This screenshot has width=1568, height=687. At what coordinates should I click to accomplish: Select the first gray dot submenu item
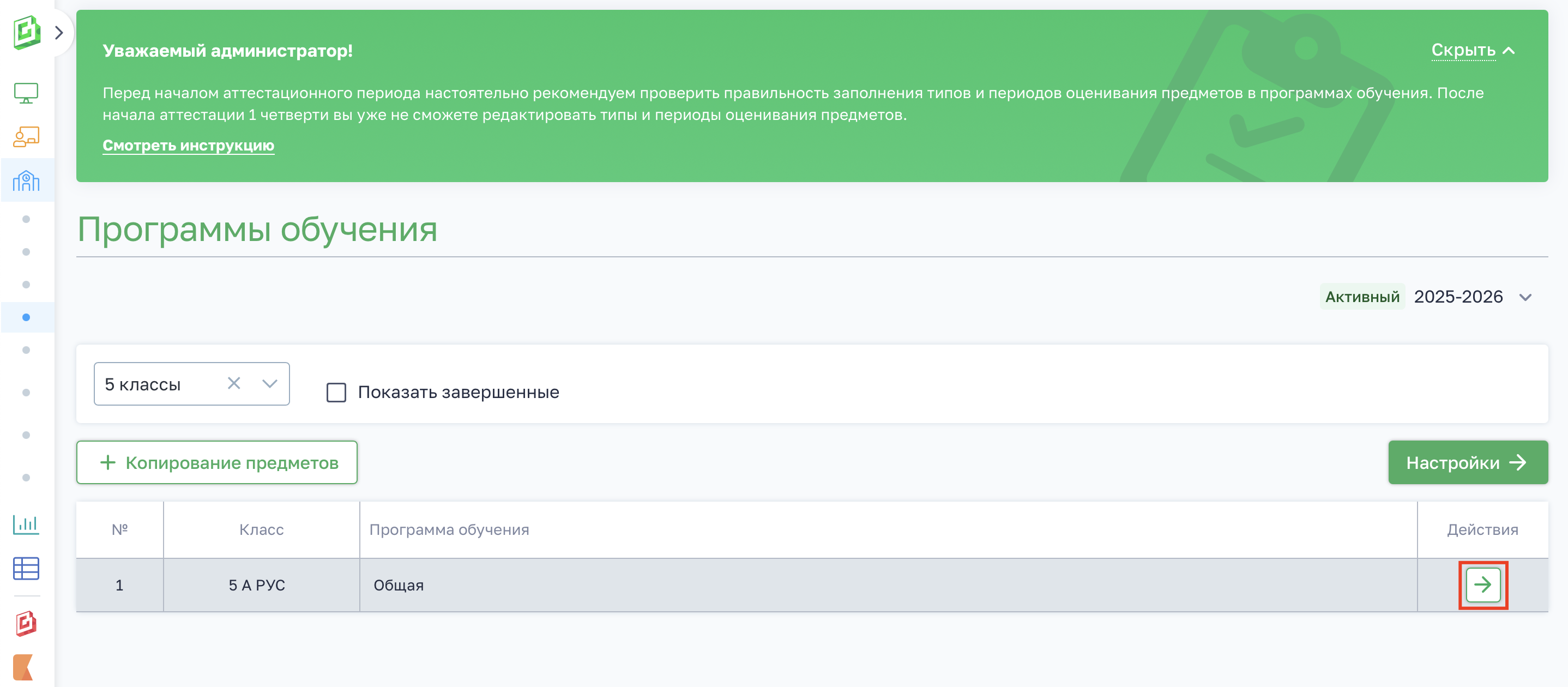point(26,219)
